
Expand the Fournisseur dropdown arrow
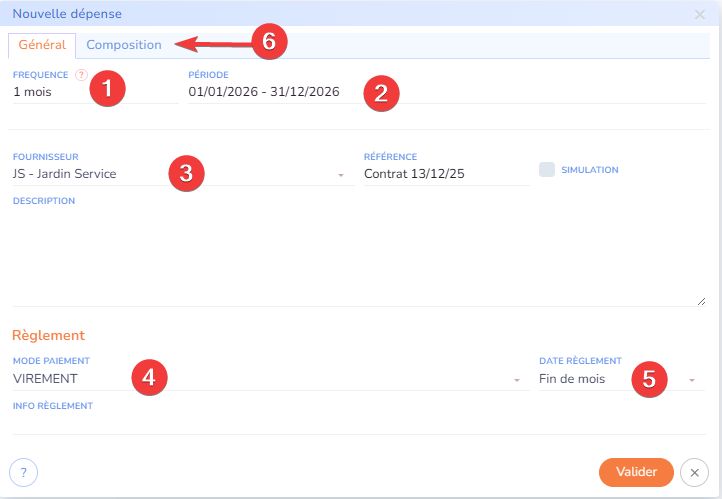pos(340,175)
